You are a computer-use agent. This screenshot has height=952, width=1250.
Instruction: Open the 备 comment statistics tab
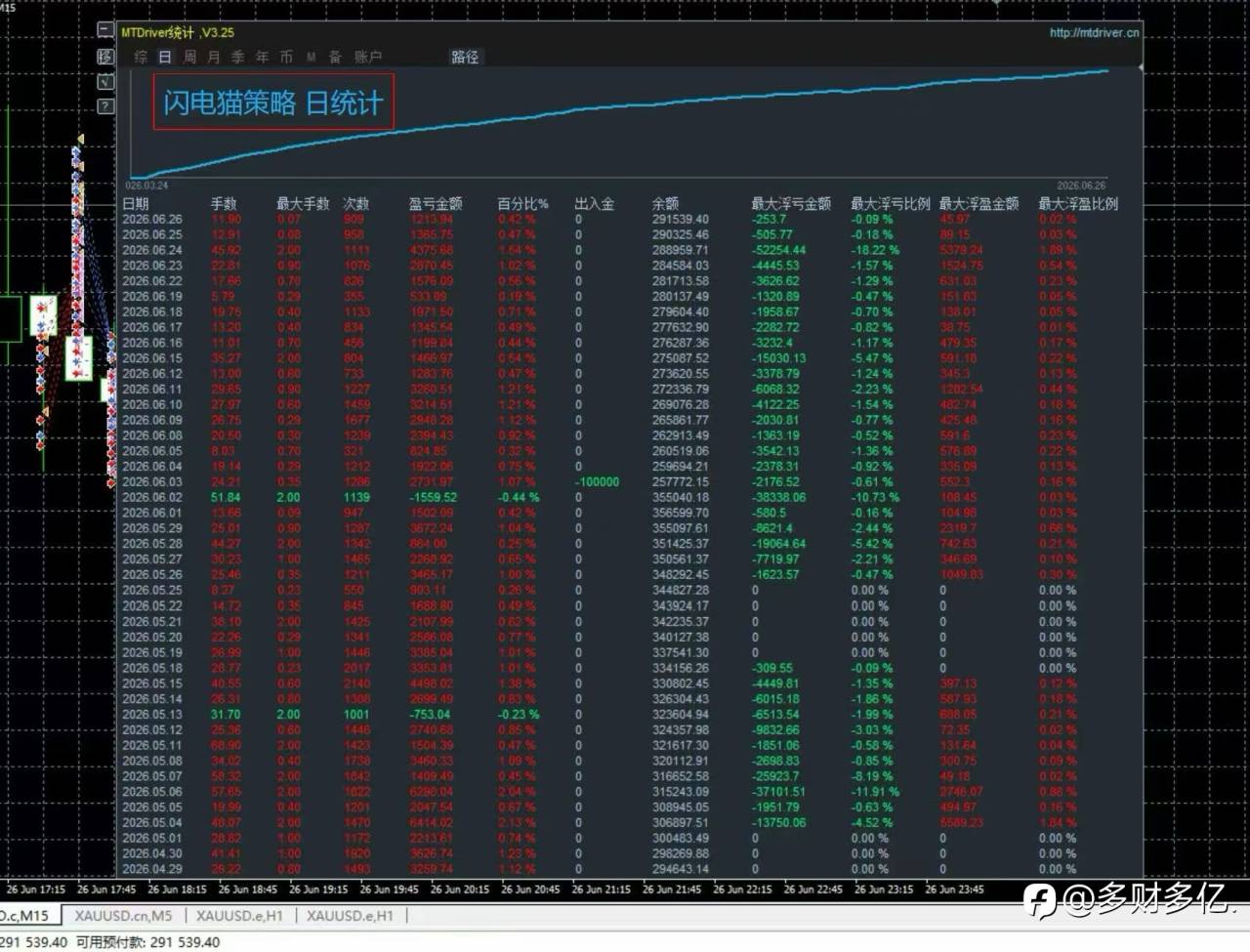pyautogui.click(x=335, y=57)
